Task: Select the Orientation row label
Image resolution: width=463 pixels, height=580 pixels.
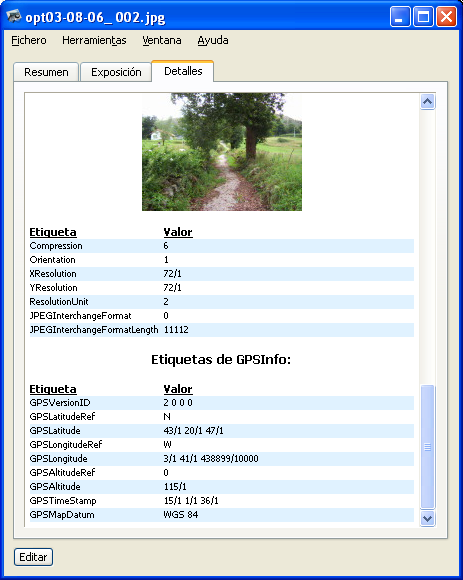Action: (x=53, y=260)
